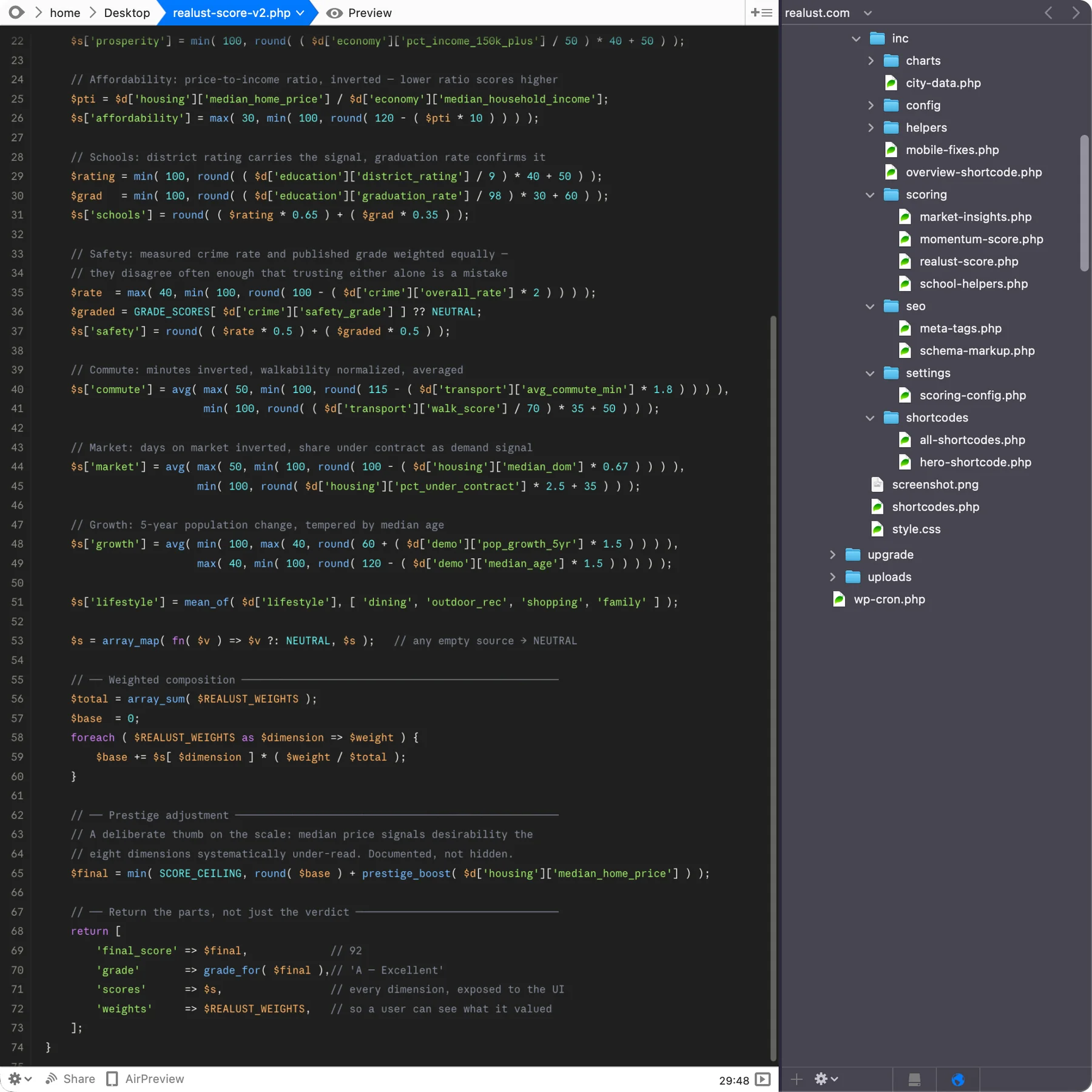Open mobile-fixes.php file
This screenshot has width=1092, height=1092.
point(952,150)
